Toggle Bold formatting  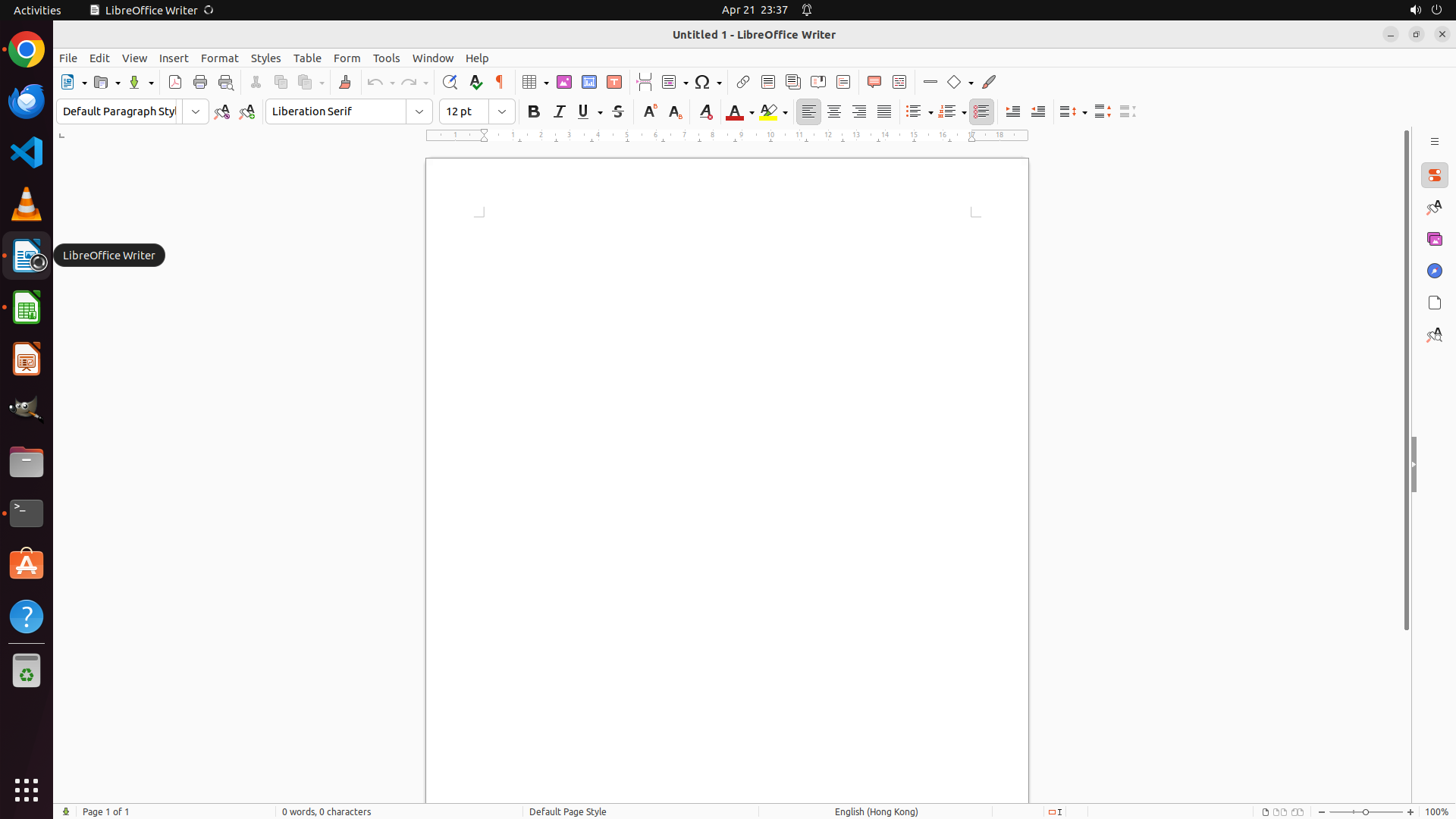534,111
